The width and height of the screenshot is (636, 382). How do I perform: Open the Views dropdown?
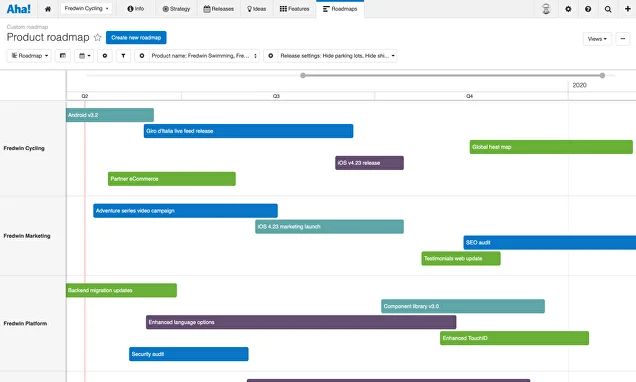coord(597,39)
